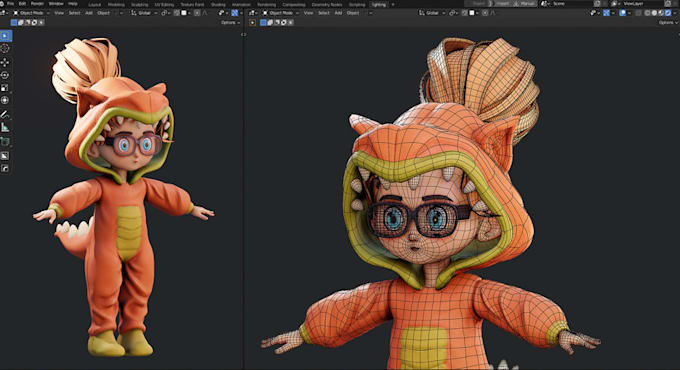This screenshot has height=370, width=680.
Task: Select the 3D Cursor tool
Action: 5,49
